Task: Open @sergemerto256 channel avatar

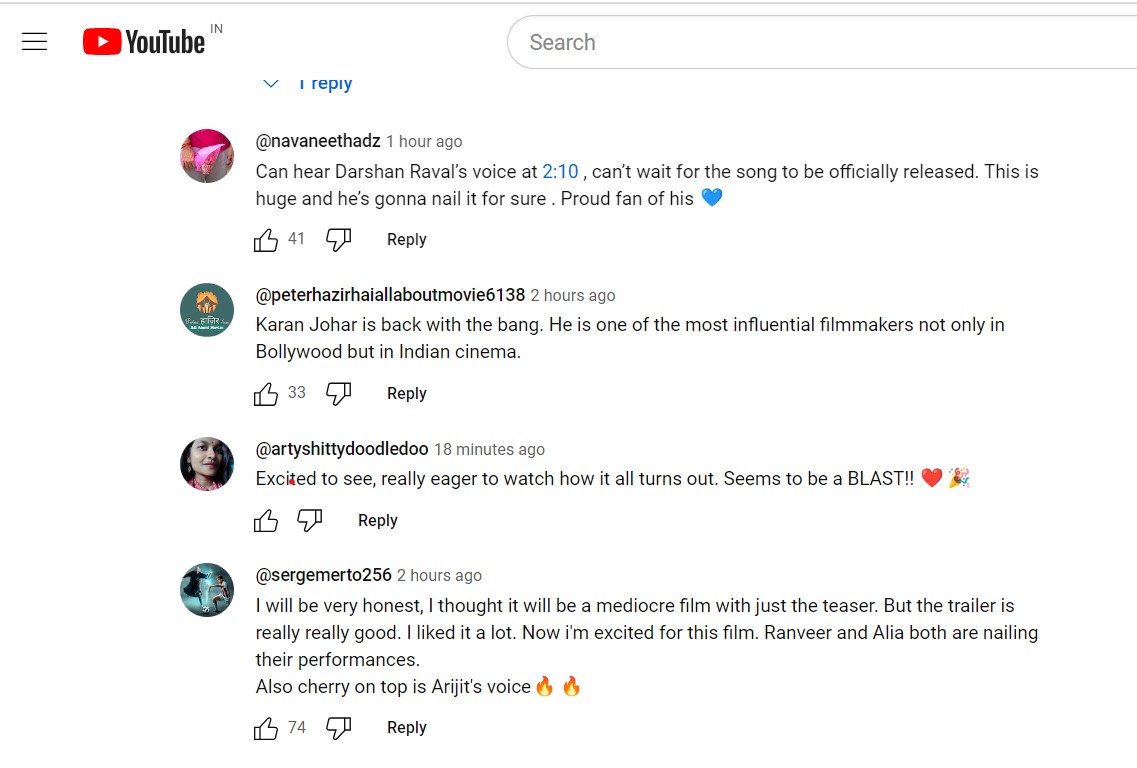Action: (207, 590)
